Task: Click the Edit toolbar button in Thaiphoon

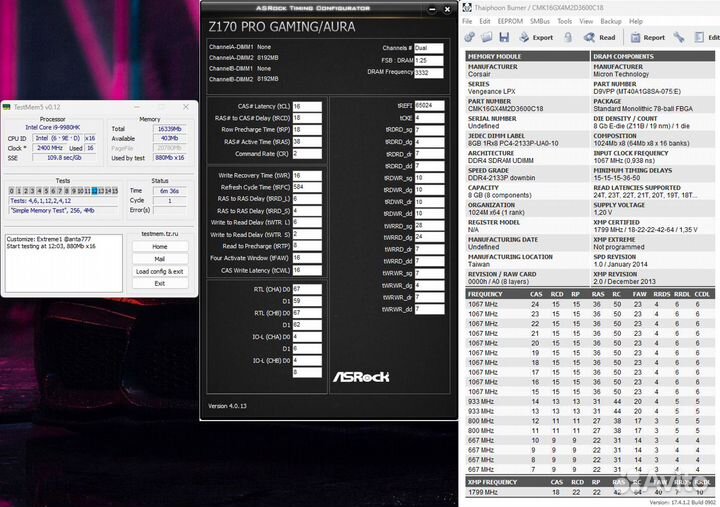Action: (707, 38)
